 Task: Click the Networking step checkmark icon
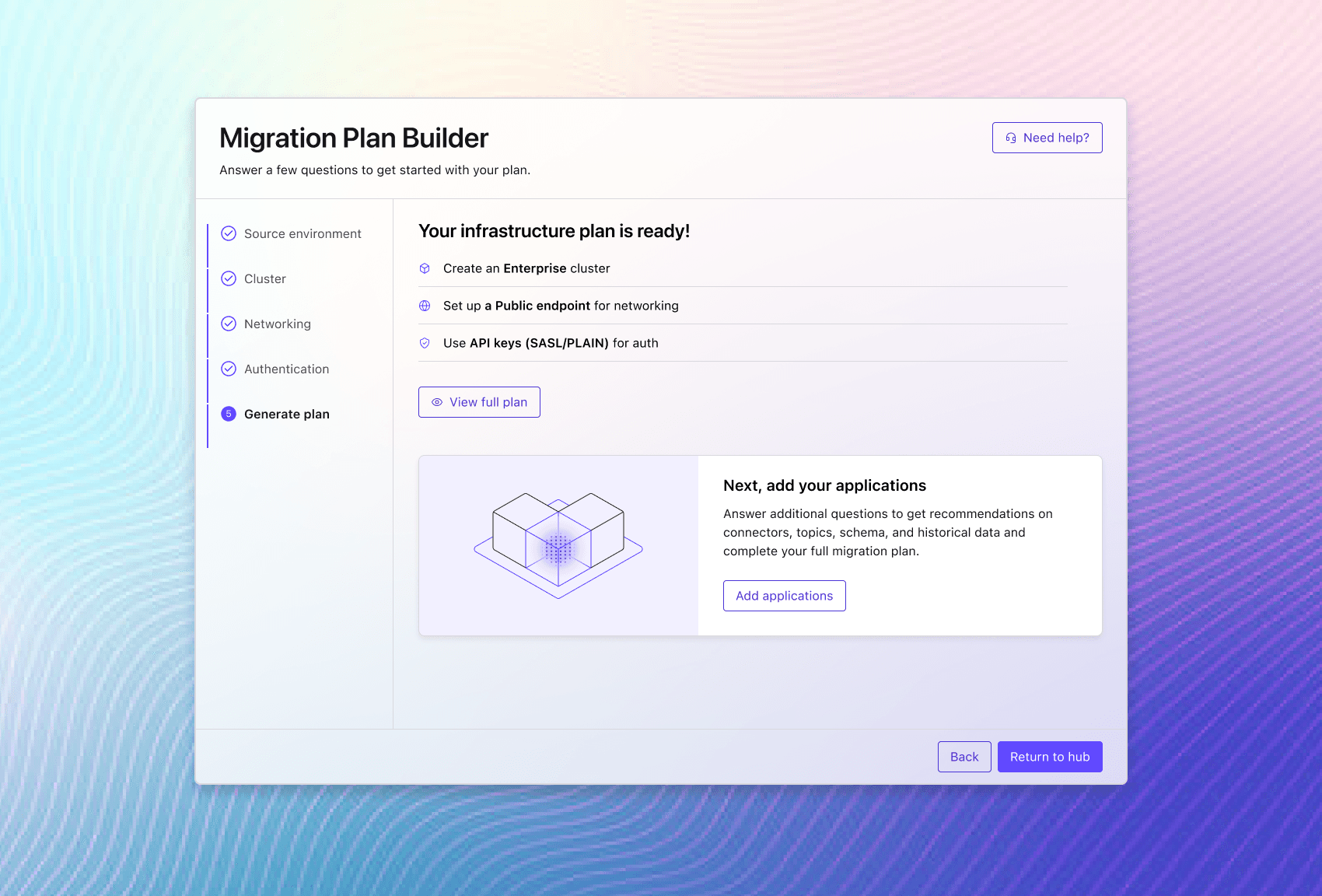pyautogui.click(x=229, y=324)
